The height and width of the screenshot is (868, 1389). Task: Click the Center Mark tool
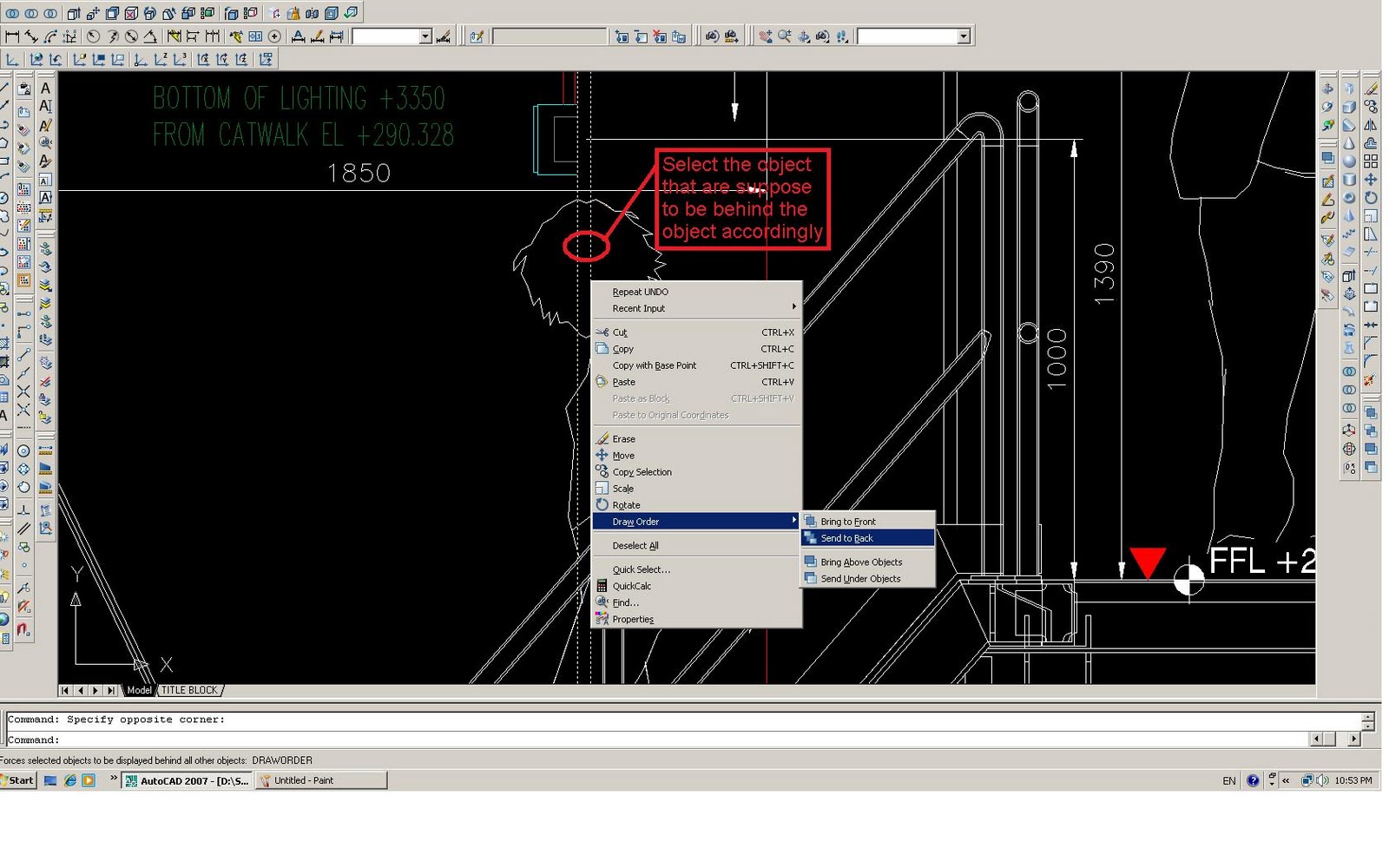(274, 36)
